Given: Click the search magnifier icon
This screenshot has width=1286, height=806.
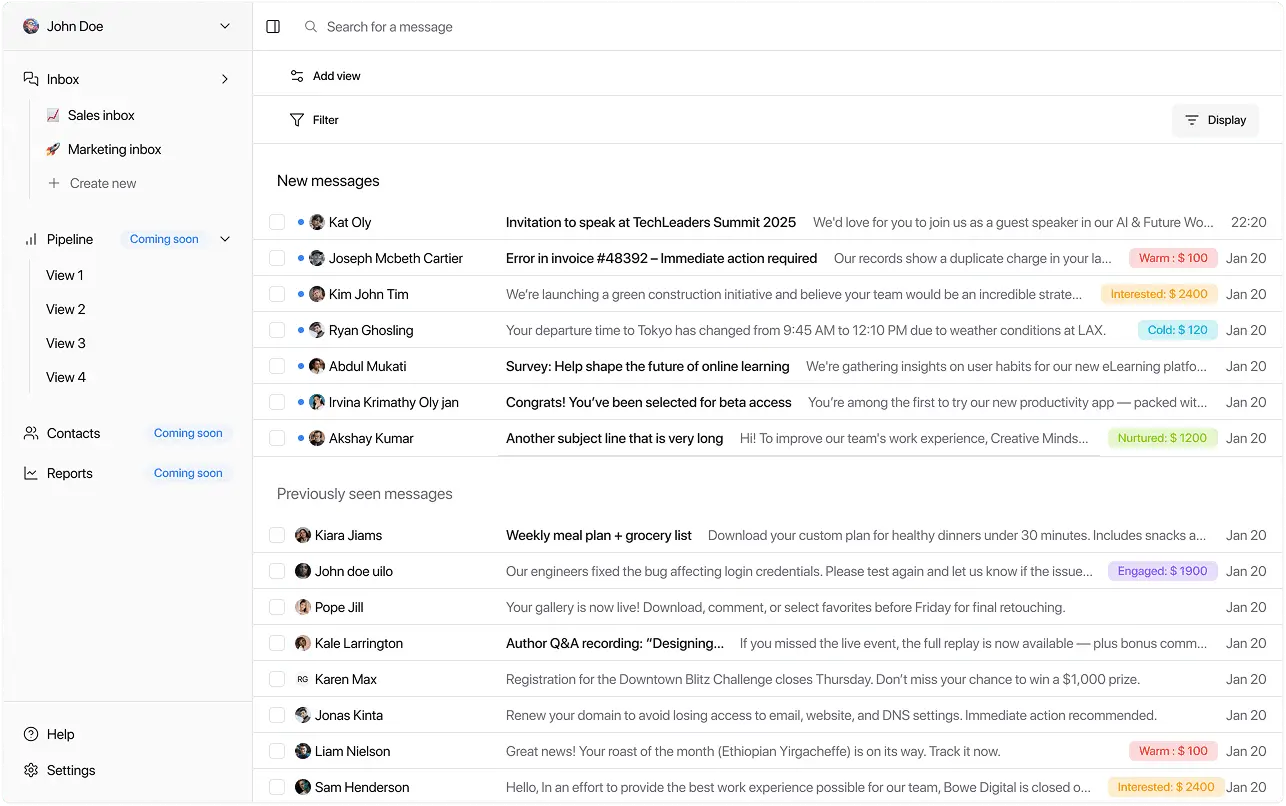Looking at the screenshot, I should pos(311,27).
